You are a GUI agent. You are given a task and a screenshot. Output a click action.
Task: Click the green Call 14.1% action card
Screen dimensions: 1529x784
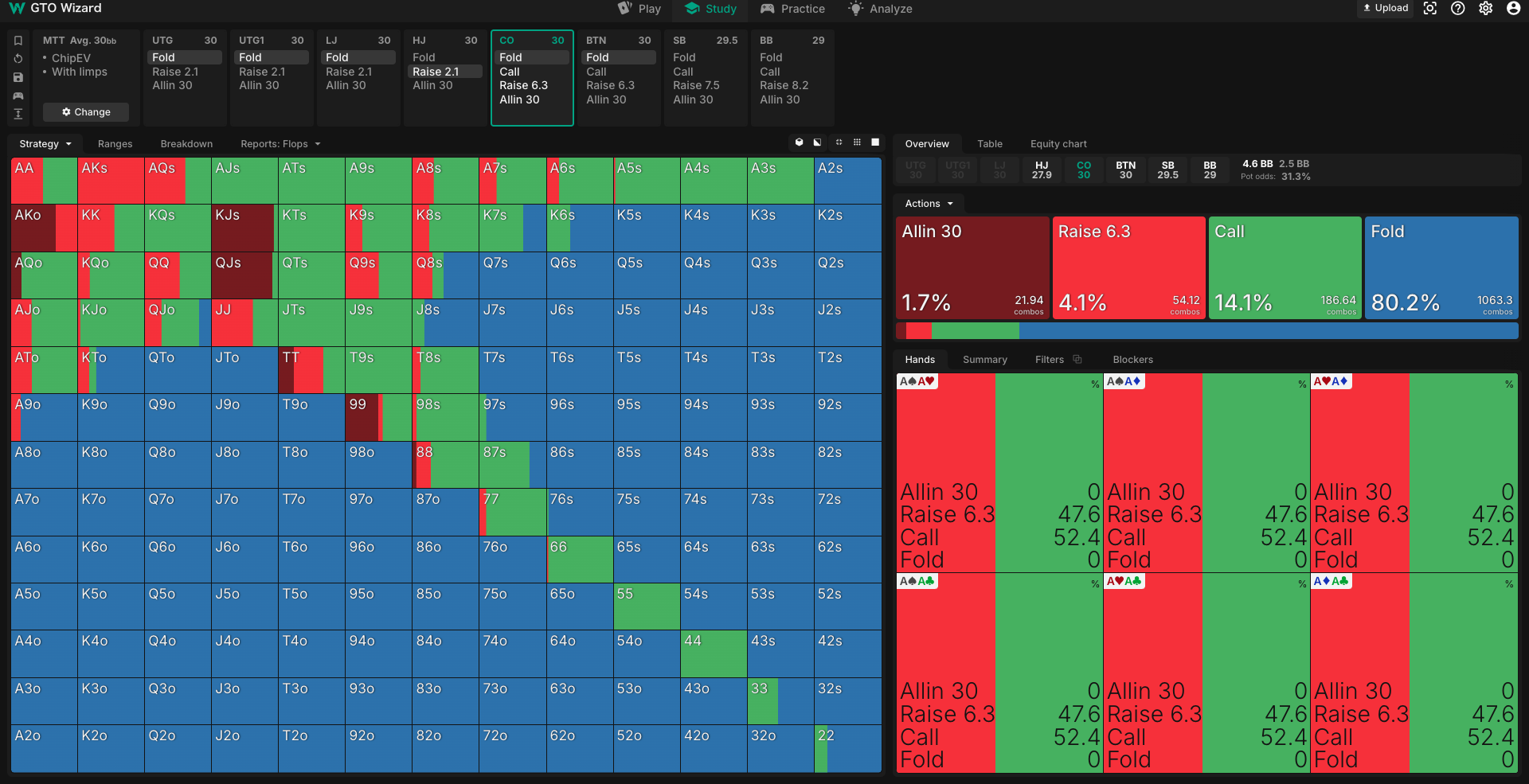(x=1285, y=268)
